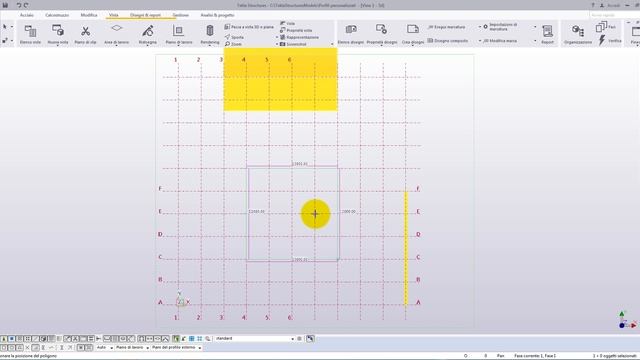This screenshot has height=360, width=640.
Task: Open the Elenco disegni drawing list
Action: [351, 34]
